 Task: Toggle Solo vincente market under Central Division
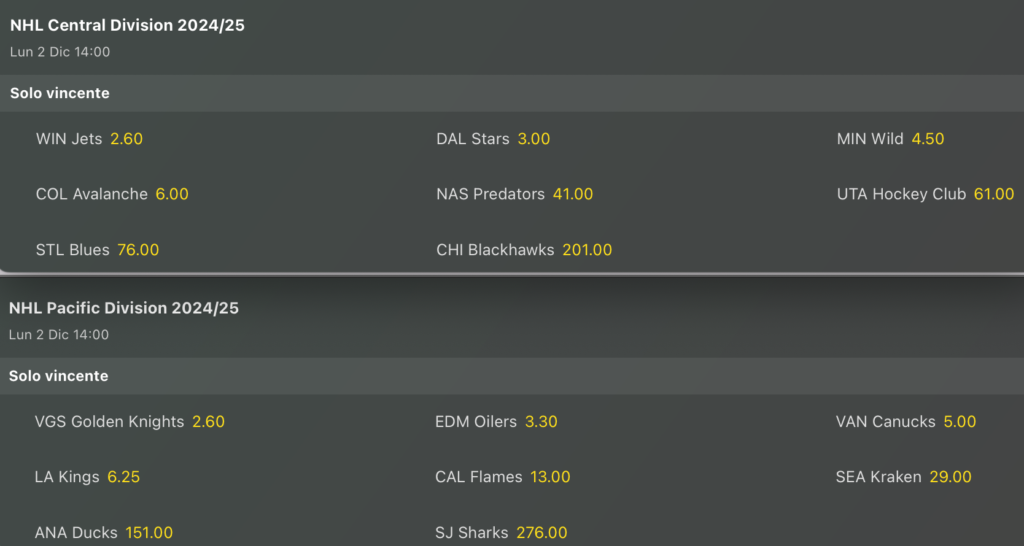tap(60, 93)
